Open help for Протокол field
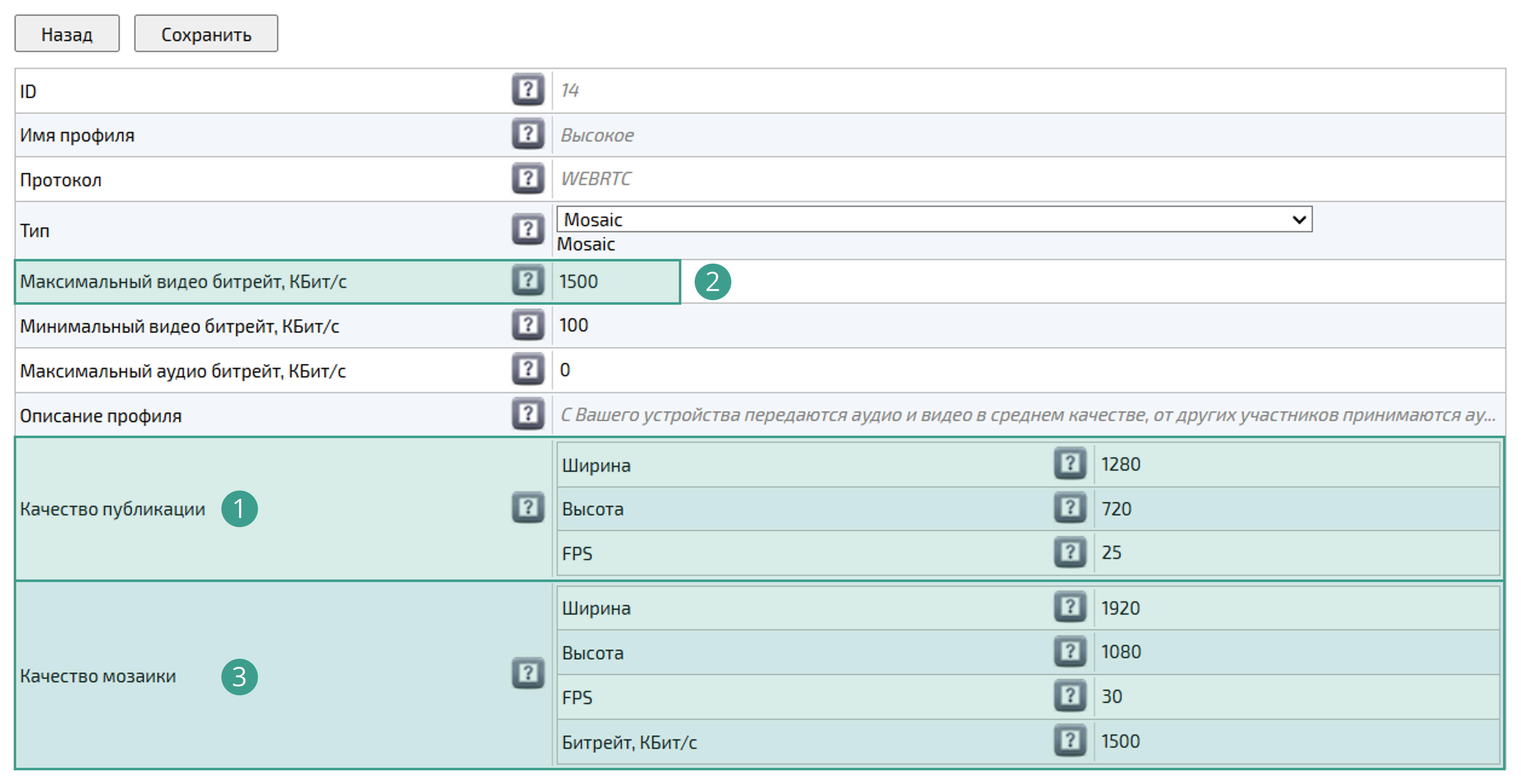 (527, 178)
